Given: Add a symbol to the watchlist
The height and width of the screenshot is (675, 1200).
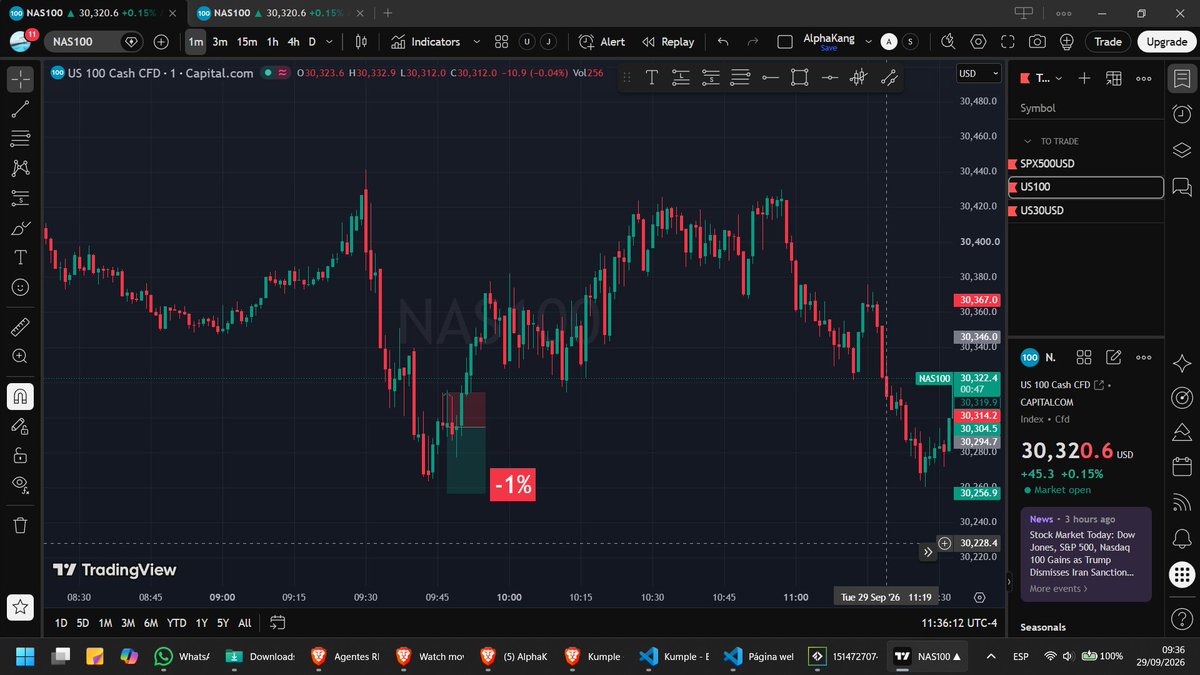Looking at the screenshot, I should [1084, 77].
